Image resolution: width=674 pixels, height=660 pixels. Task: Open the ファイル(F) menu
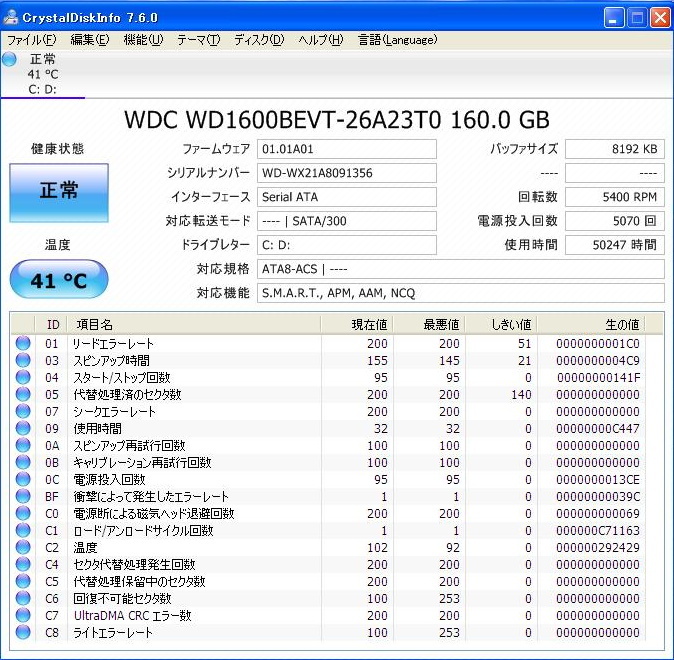[x=31, y=40]
